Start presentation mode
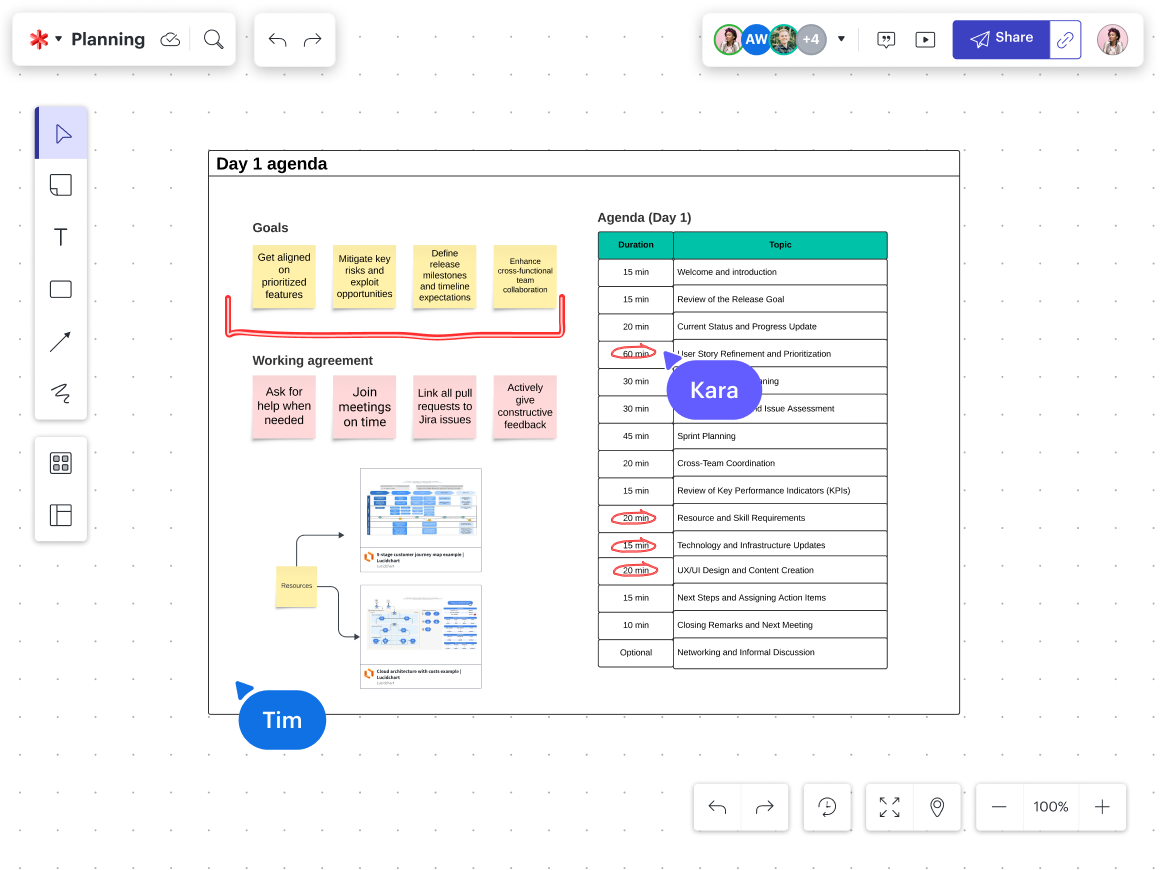This screenshot has height=870, width=1160. point(926,39)
